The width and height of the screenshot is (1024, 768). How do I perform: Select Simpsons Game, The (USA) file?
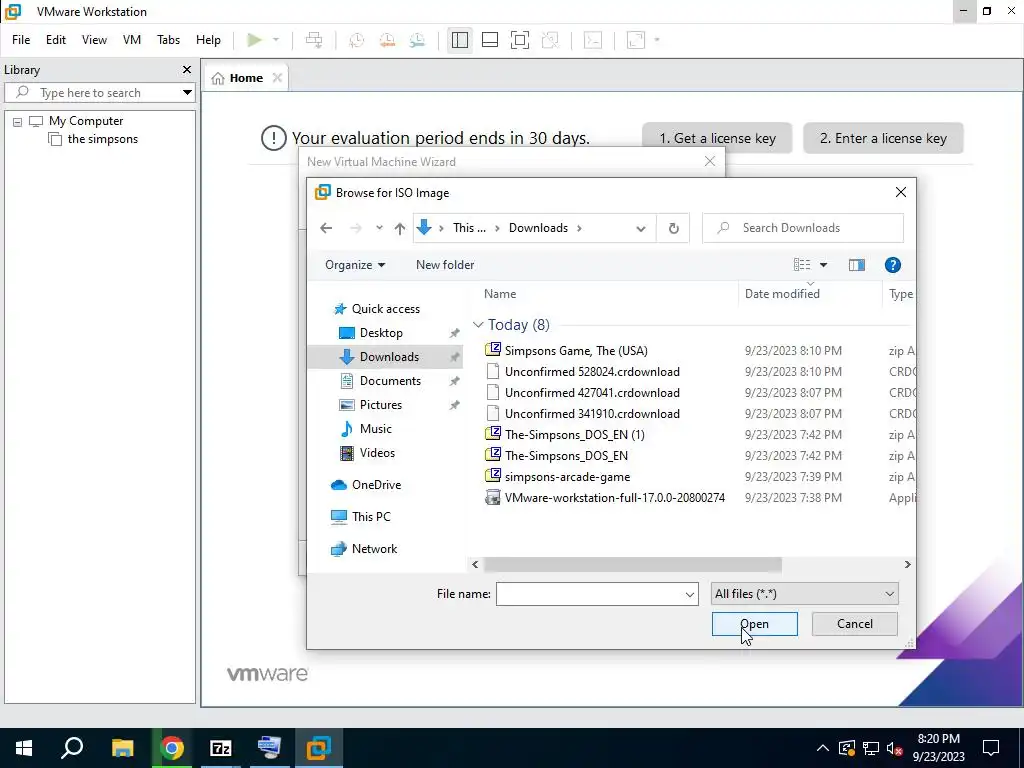[576, 351]
